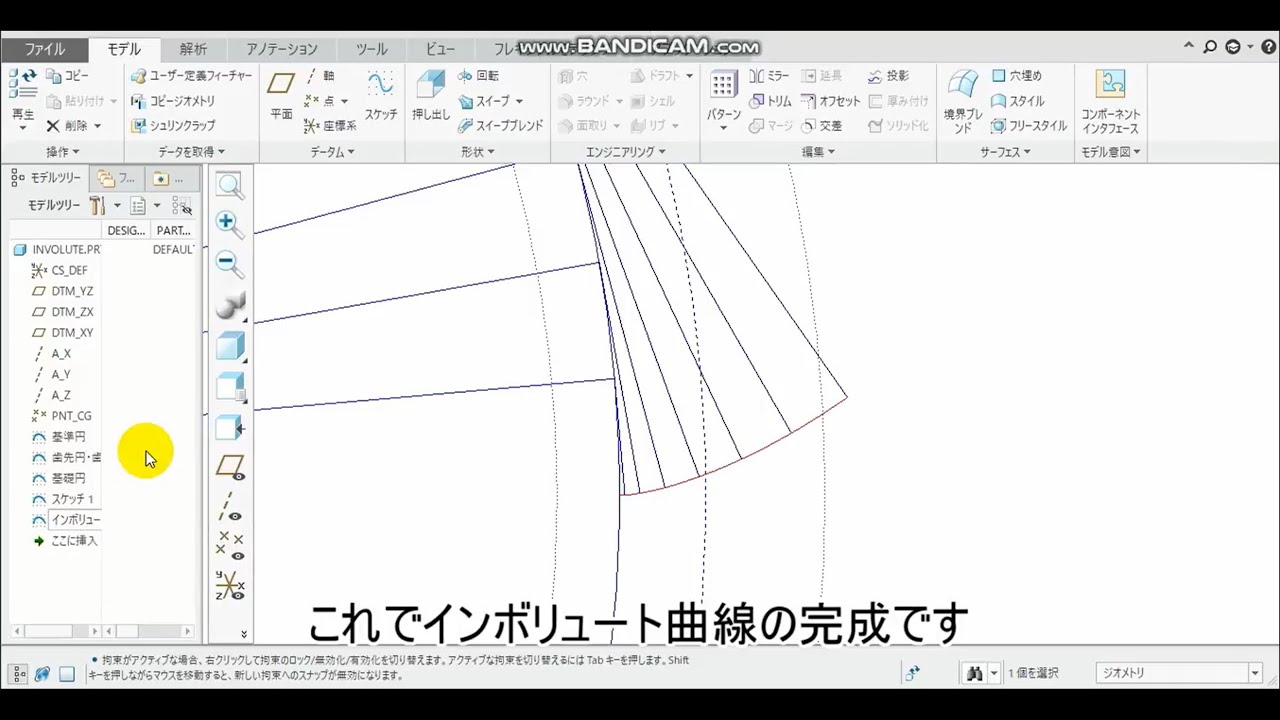Create a datum Plane (平面)
The width and height of the screenshot is (1280, 720).
[x=281, y=95]
